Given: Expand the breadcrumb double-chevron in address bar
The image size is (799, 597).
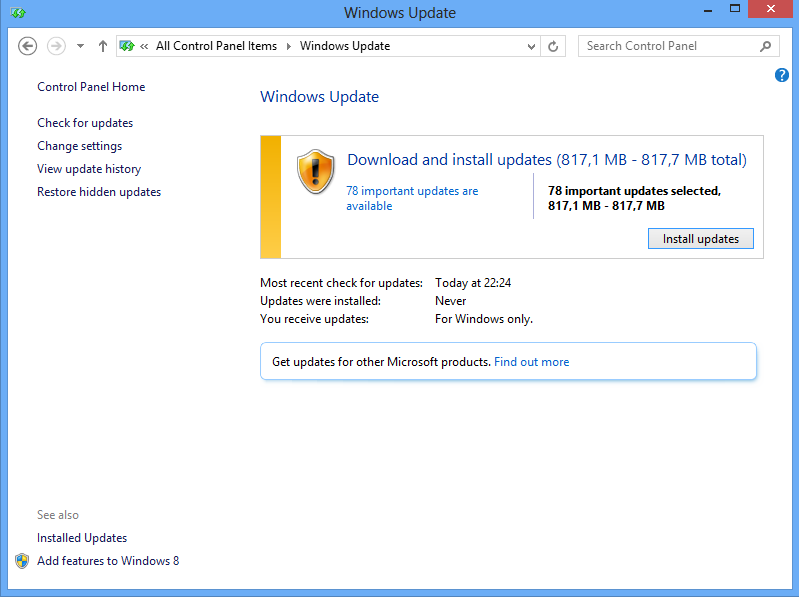Looking at the screenshot, I should 145,46.
